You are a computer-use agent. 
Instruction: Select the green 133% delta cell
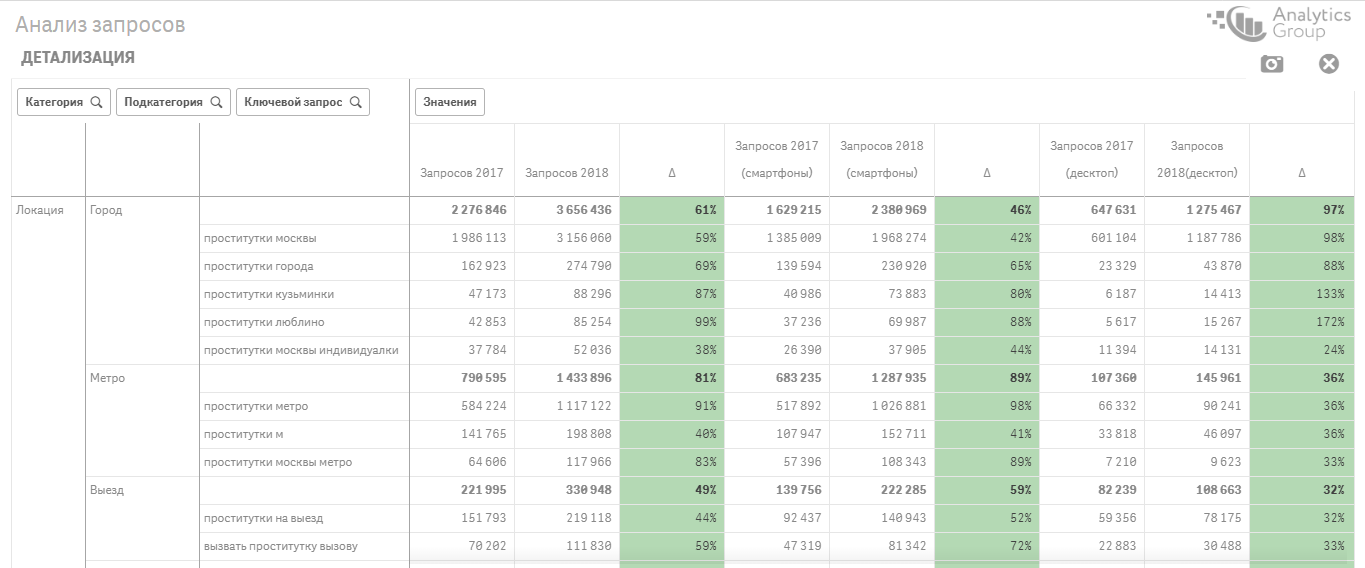coord(1301,295)
